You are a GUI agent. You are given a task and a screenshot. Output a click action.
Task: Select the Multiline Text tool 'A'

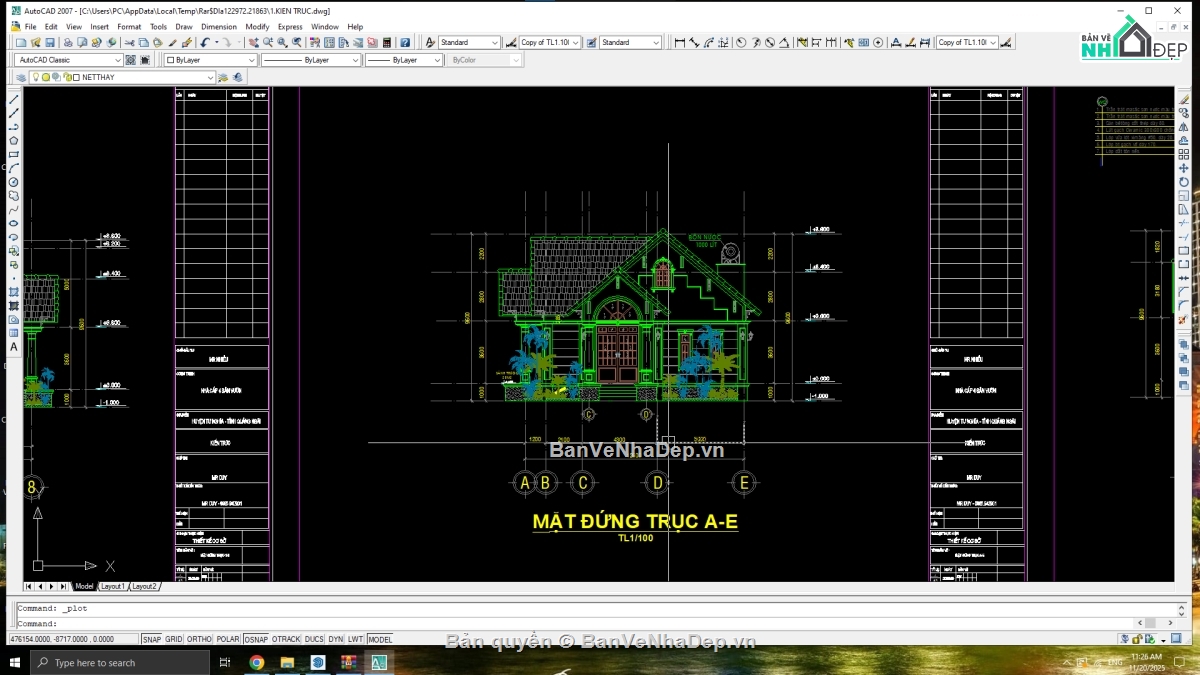pos(14,347)
